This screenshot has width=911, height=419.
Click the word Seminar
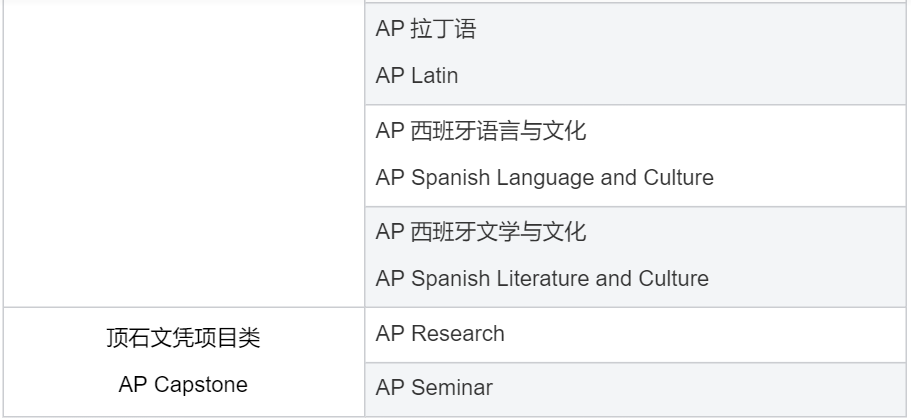452,388
